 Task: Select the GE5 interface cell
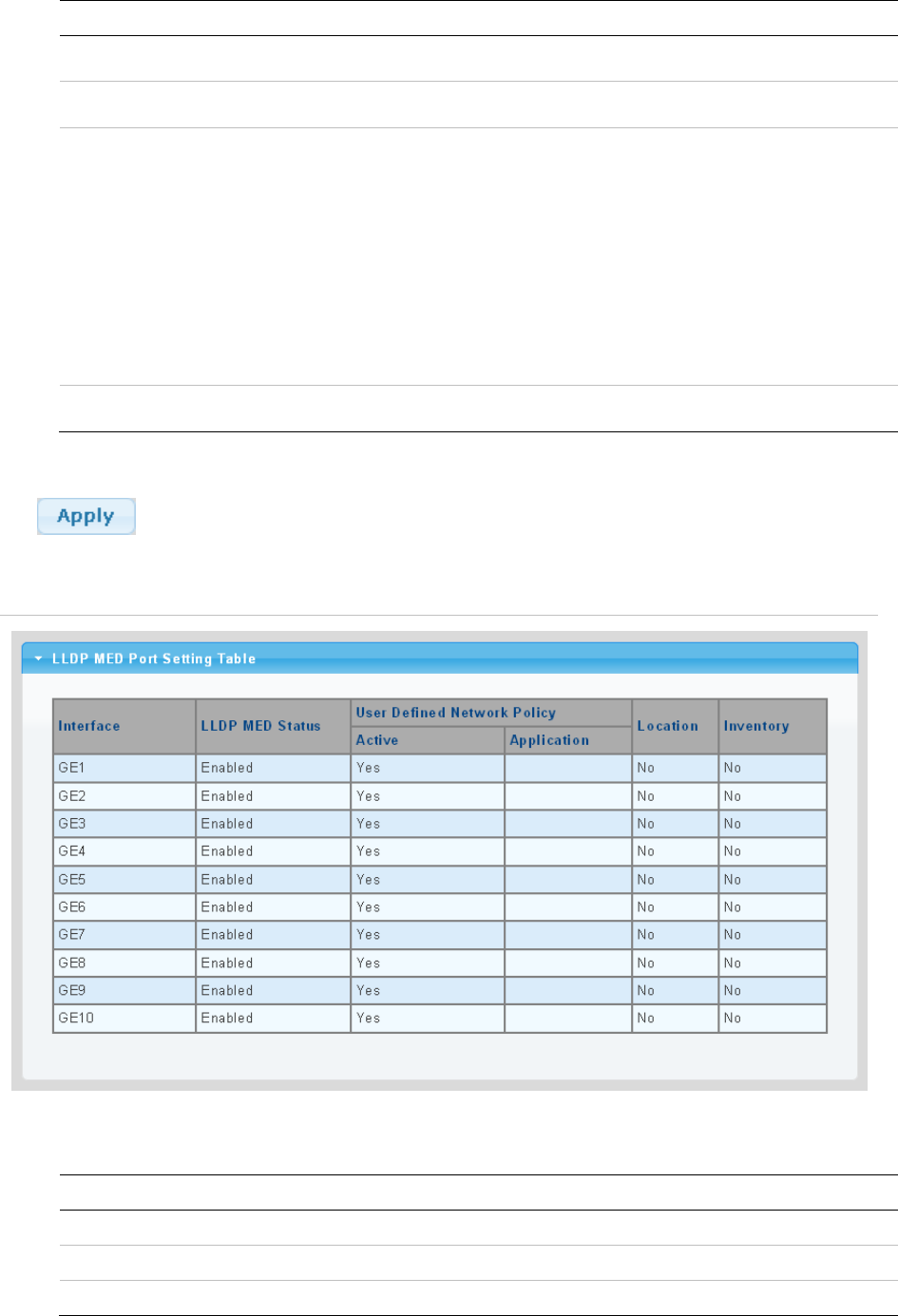[124, 880]
